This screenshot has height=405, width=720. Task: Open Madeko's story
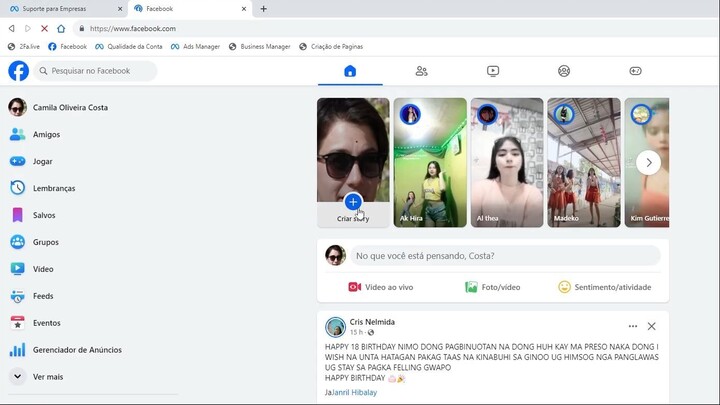click(584, 163)
